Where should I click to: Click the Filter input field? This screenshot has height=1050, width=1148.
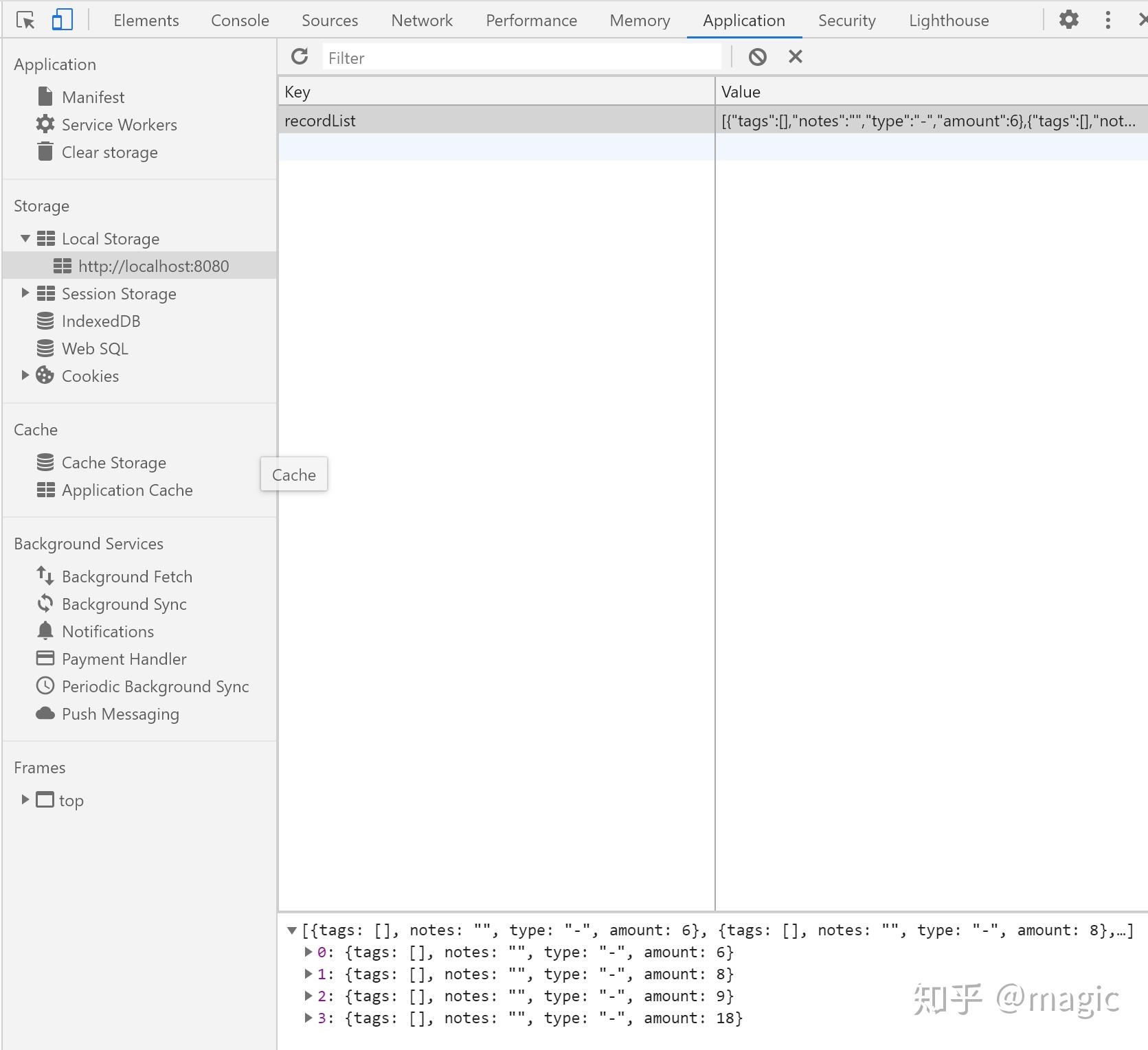coord(522,58)
